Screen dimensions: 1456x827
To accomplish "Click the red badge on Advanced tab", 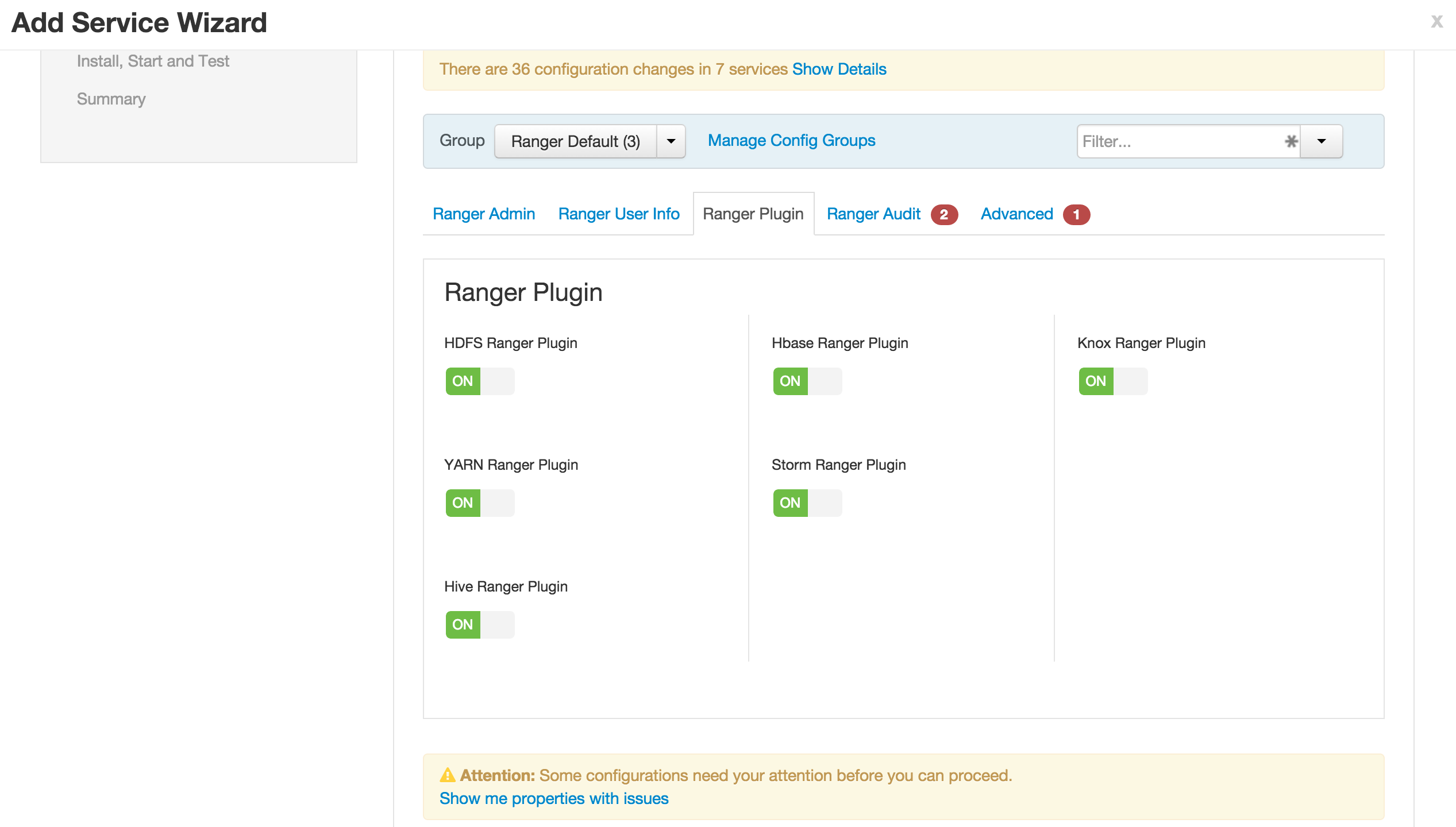I will 1076,214.
